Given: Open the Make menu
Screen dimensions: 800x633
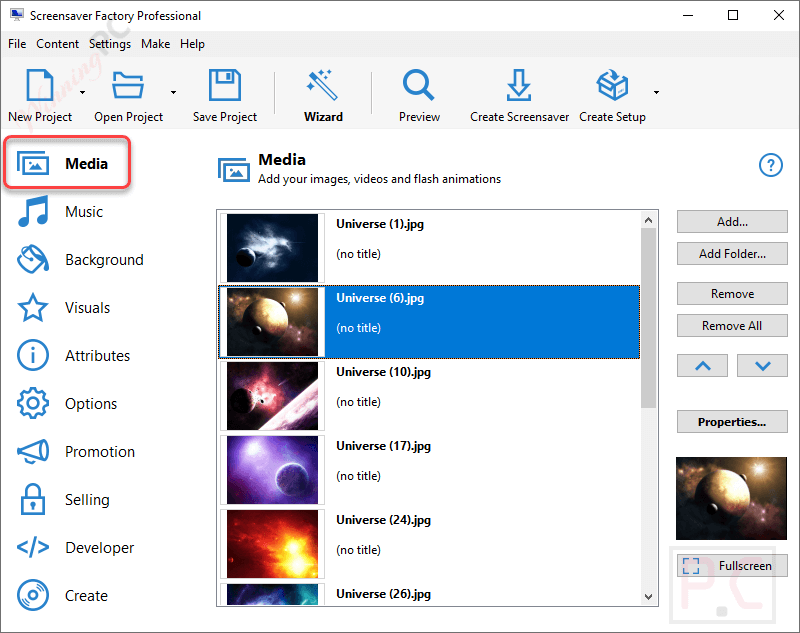Looking at the screenshot, I should pos(156,44).
